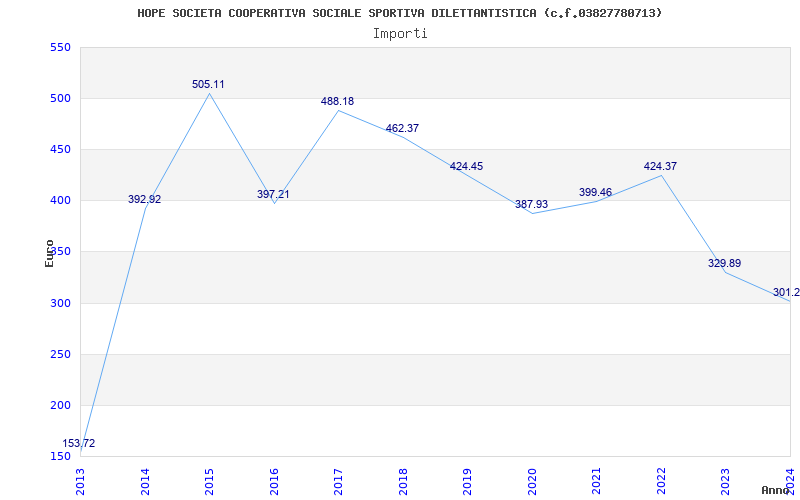Click the chart title HOPE SOCIETA COOPERATIVA

pyautogui.click(x=399, y=13)
